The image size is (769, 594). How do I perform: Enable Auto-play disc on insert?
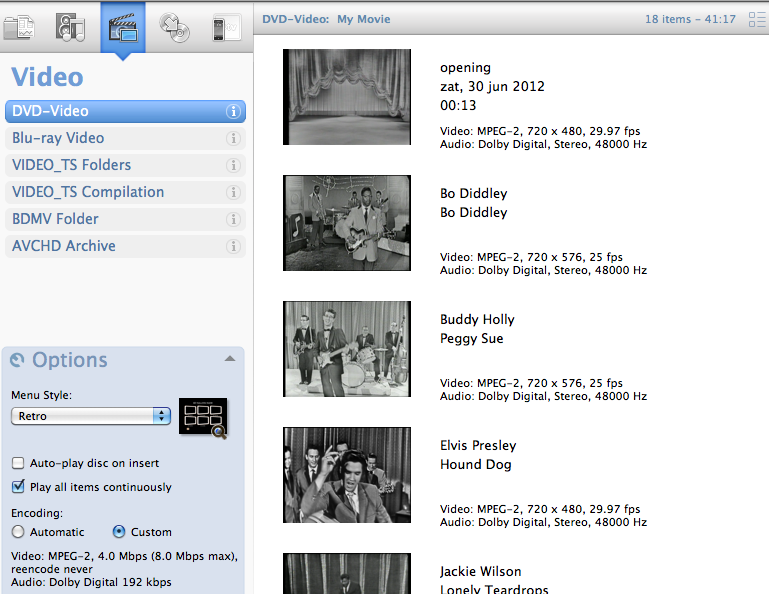coord(18,463)
